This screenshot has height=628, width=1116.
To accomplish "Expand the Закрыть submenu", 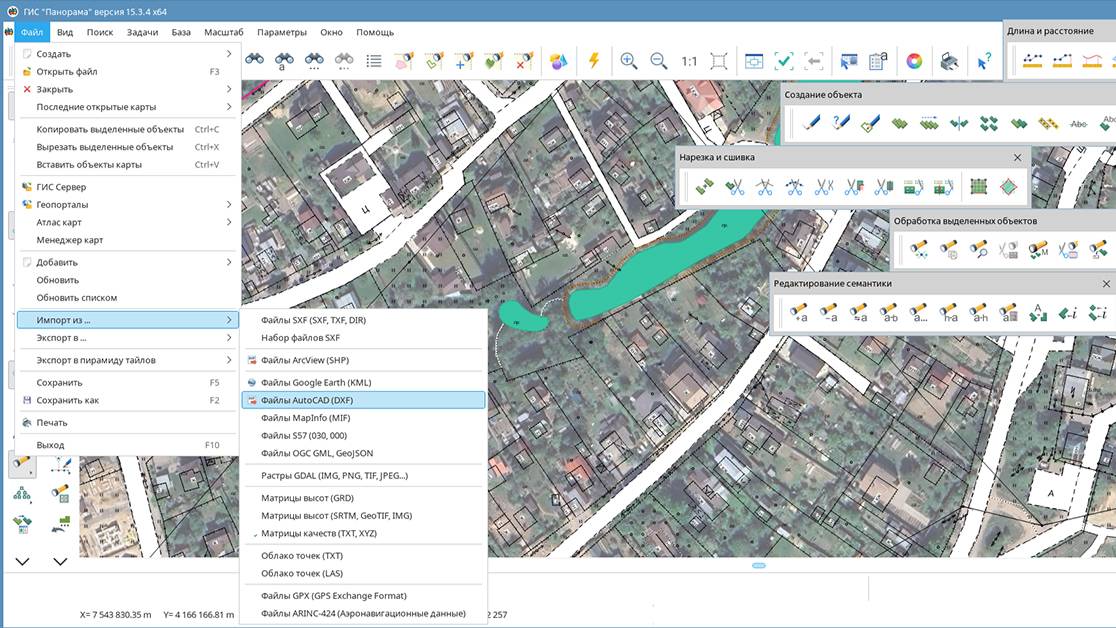I will (x=127, y=89).
